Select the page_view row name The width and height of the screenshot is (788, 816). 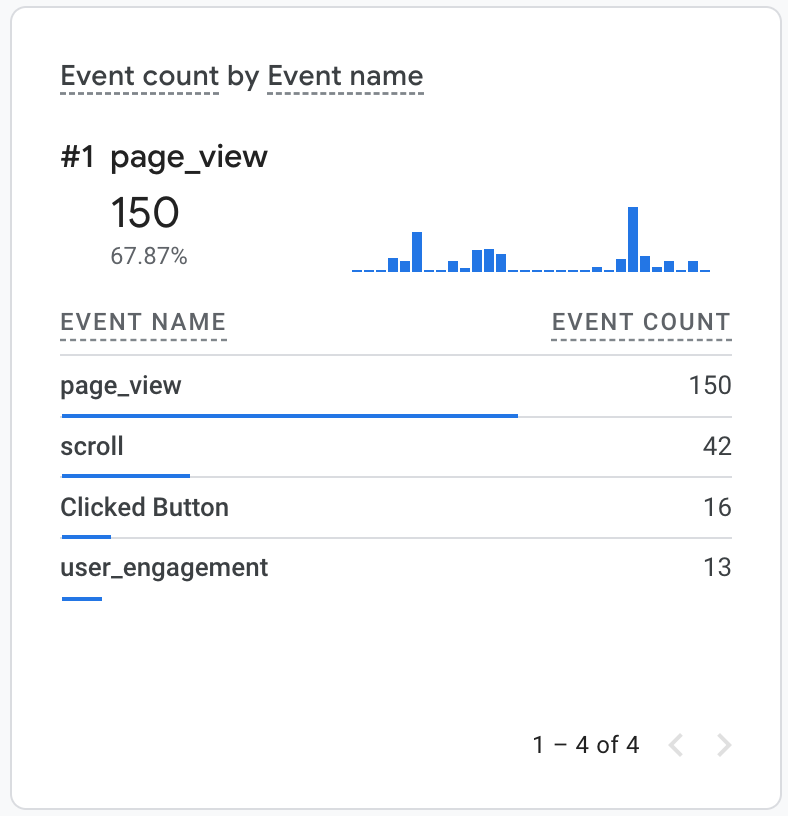tap(121, 387)
